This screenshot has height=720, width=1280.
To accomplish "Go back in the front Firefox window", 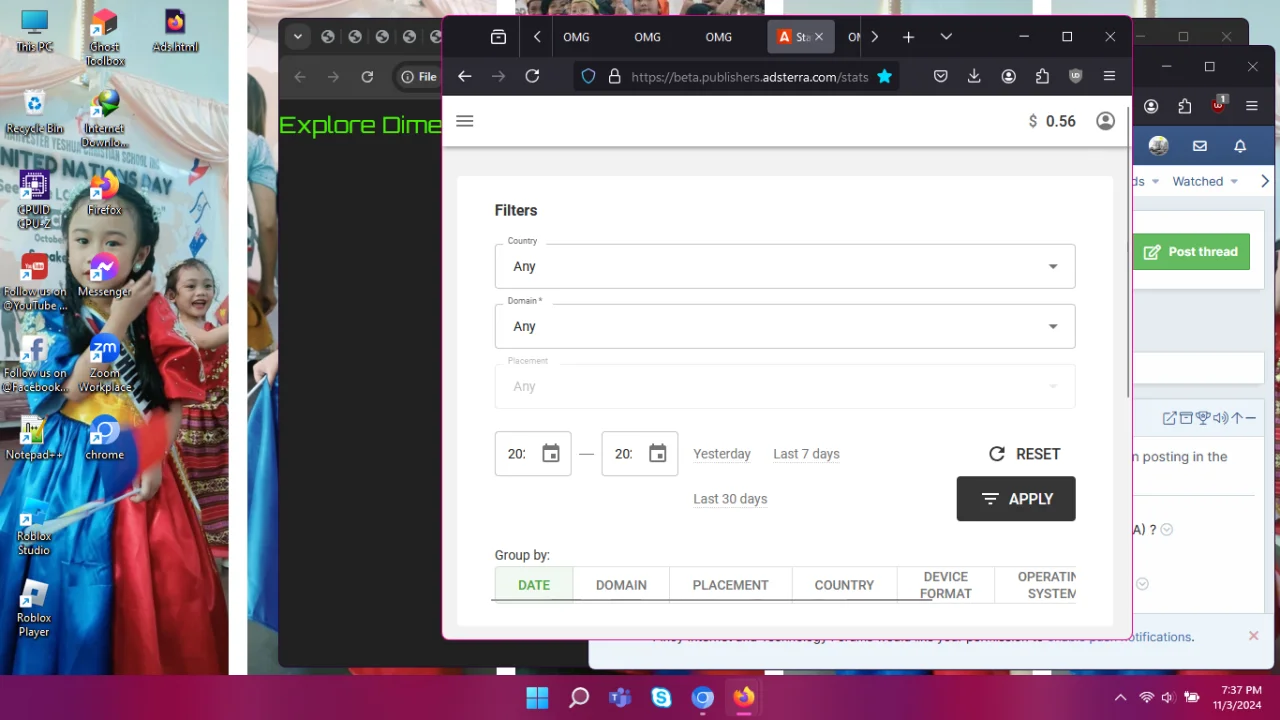I will click(x=464, y=76).
